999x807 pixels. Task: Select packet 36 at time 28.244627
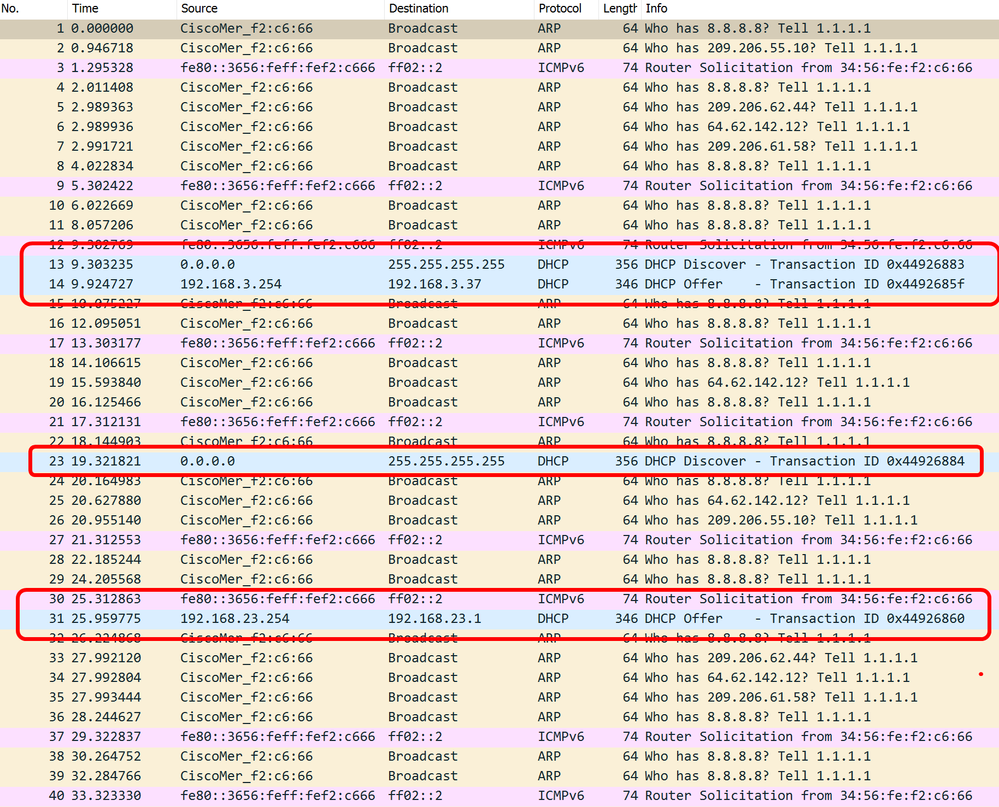[x=500, y=717]
